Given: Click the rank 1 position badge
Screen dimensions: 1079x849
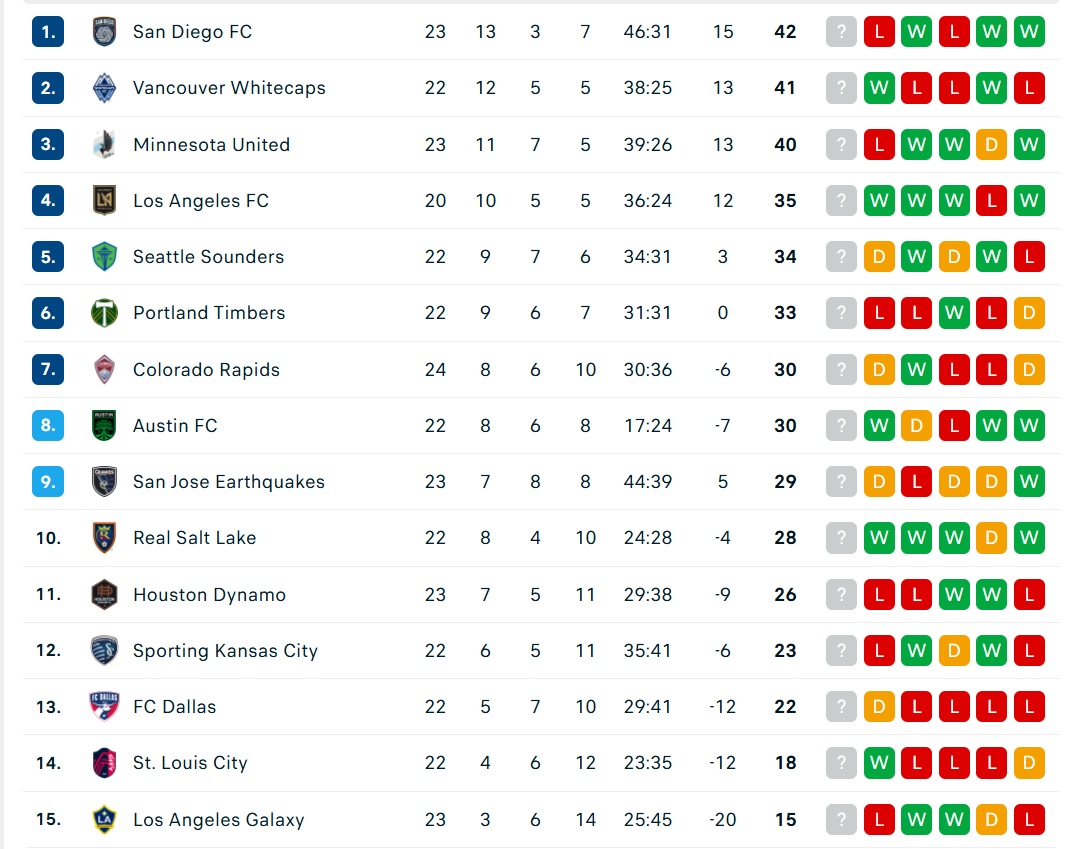Looking at the screenshot, I should click(x=48, y=32).
